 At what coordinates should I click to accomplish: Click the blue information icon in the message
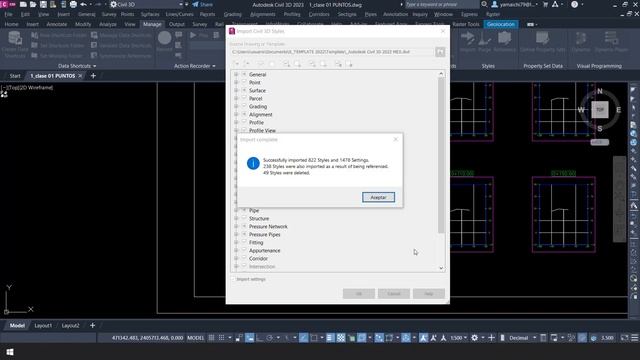click(x=253, y=163)
